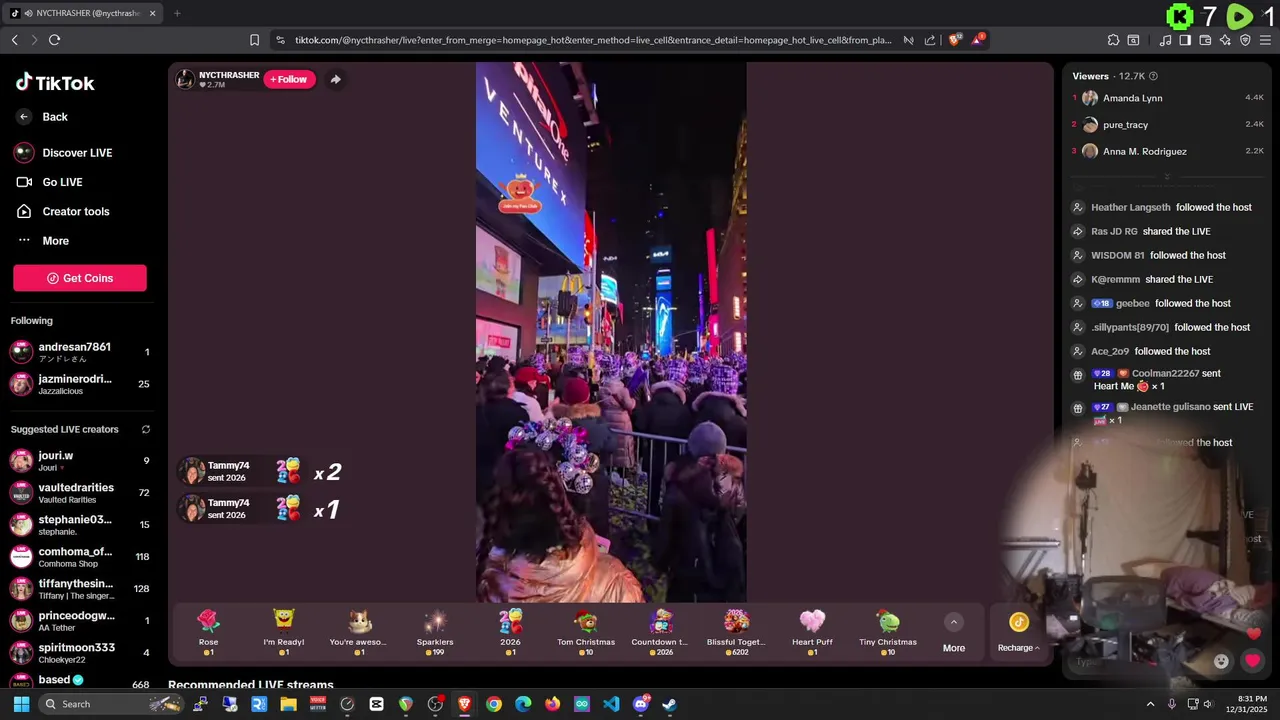Image resolution: width=1280 pixels, height=720 pixels.
Task: Open comhoma_of... Comhoma Shop live
Action: (80, 556)
